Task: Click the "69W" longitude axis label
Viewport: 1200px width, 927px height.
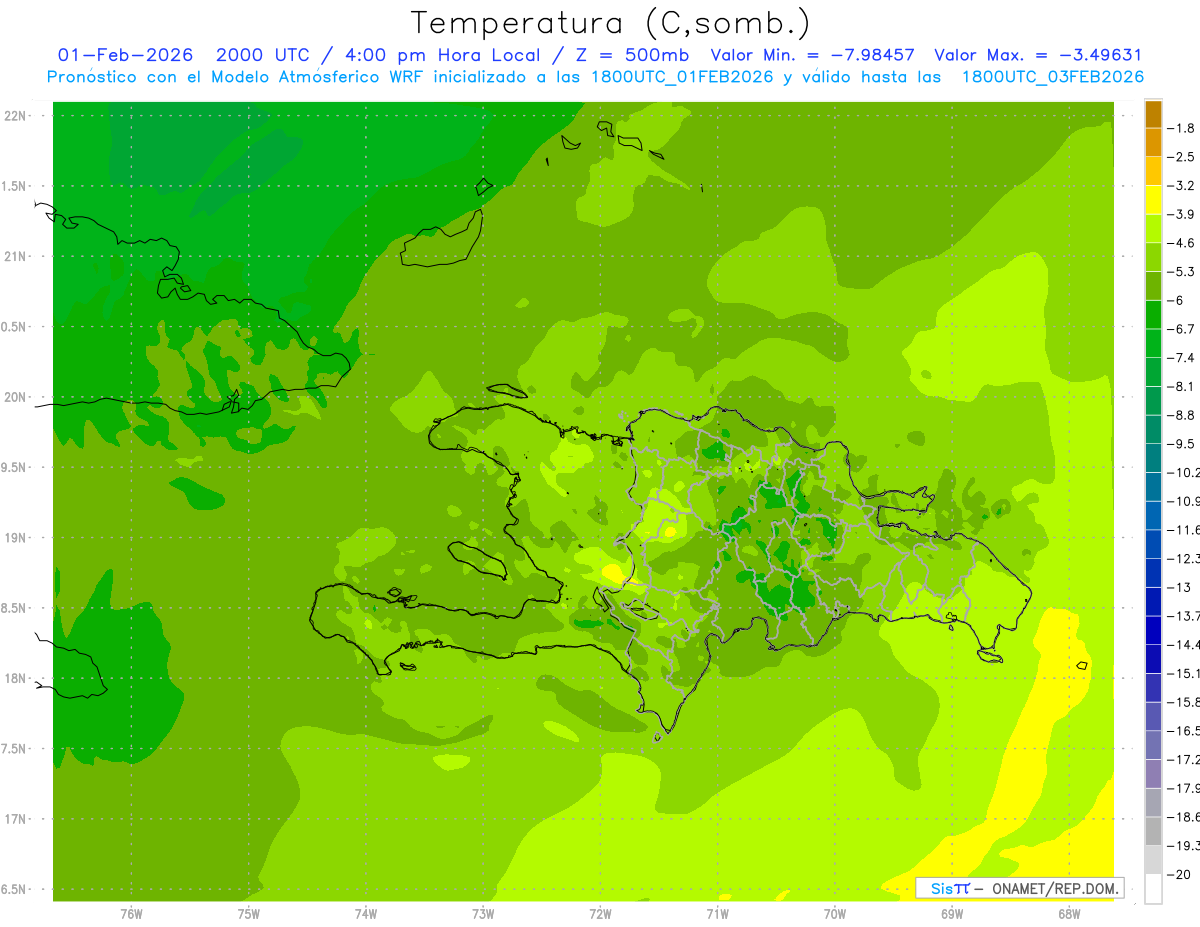Action: pyautogui.click(x=952, y=914)
